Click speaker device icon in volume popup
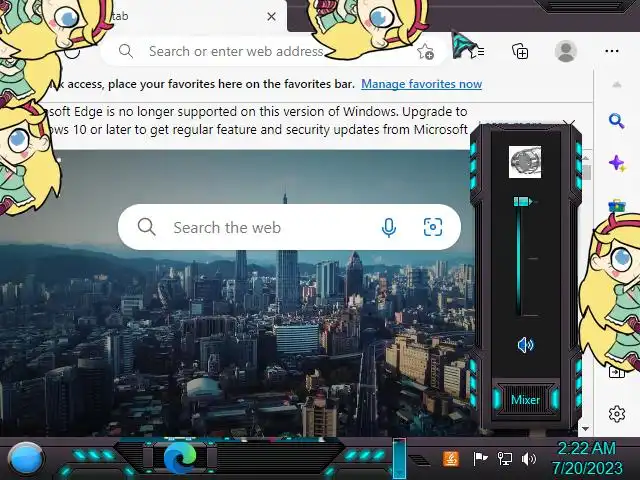640x480 pixels. click(525, 162)
